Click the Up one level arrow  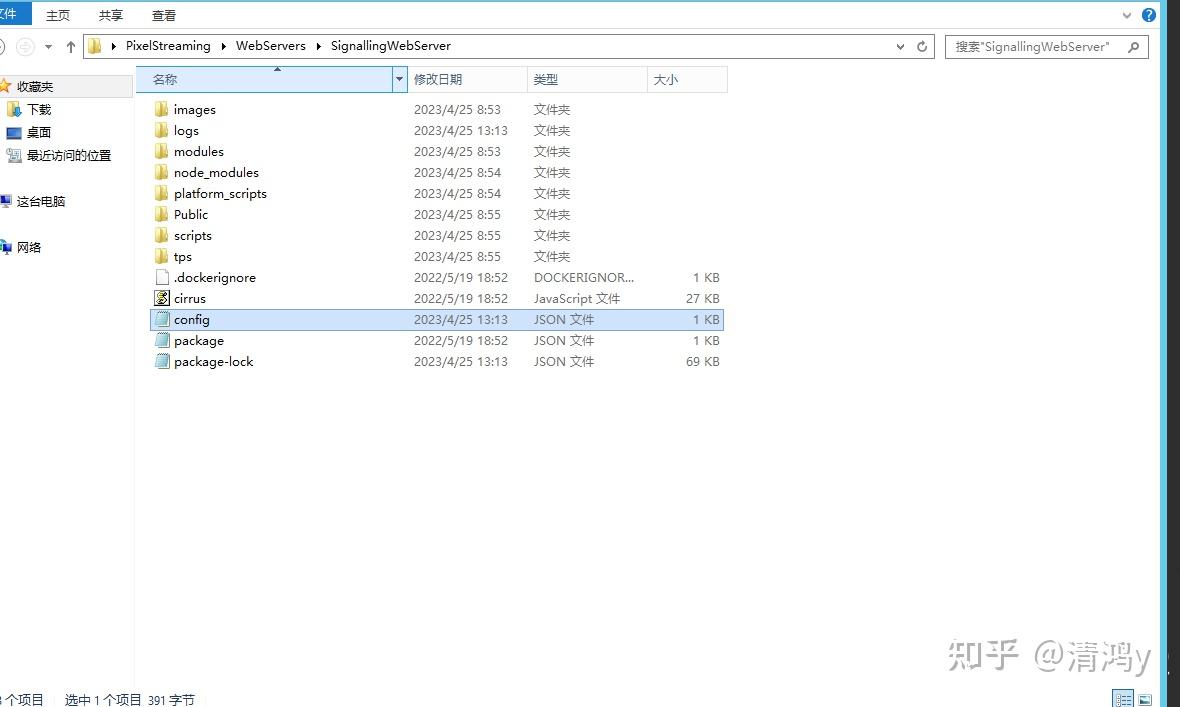[x=71, y=47]
